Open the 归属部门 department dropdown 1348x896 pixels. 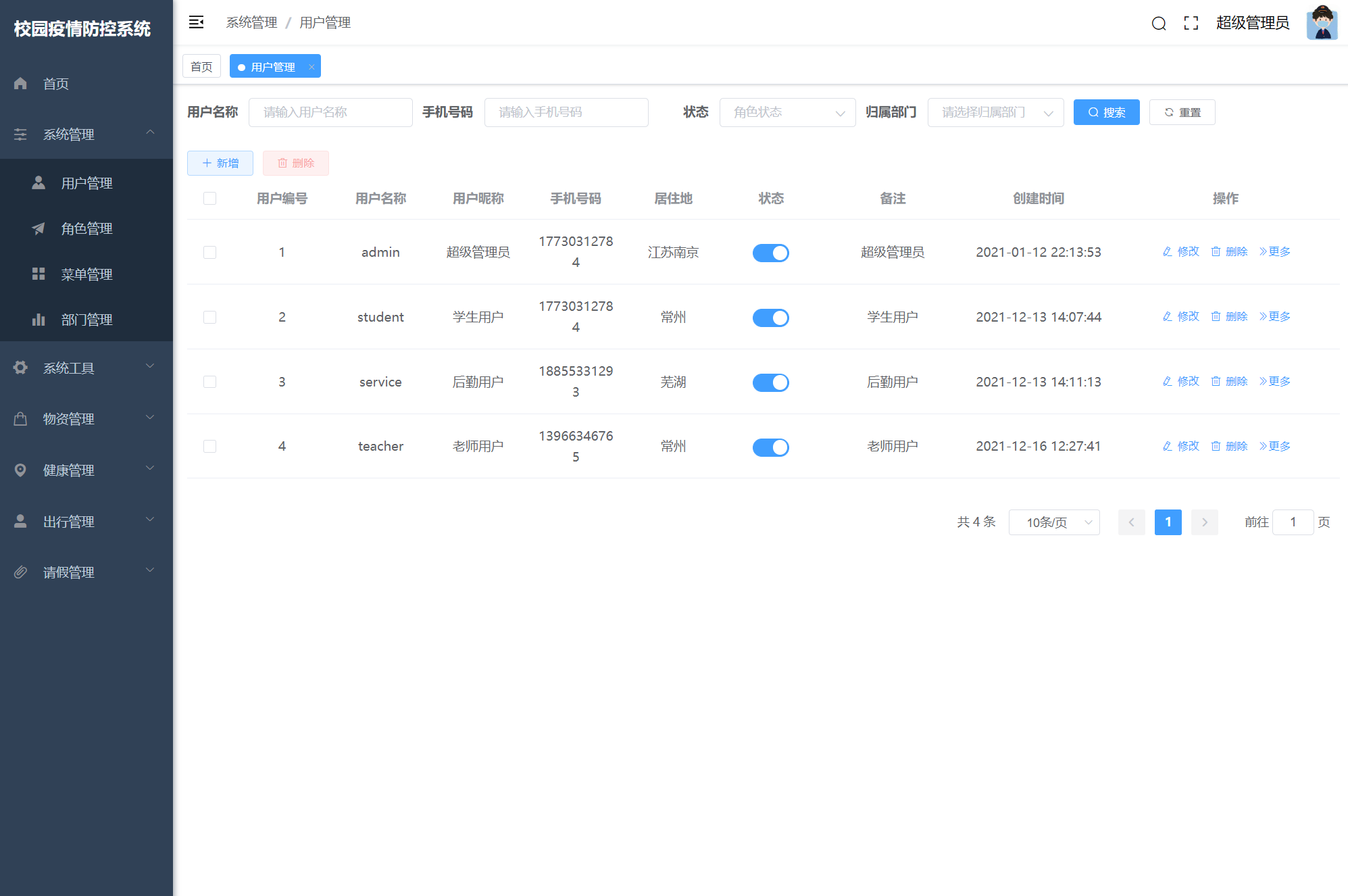tap(995, 112)
